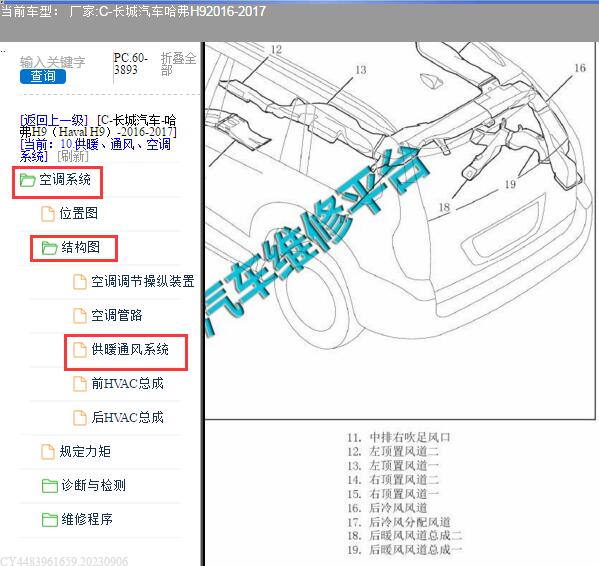Select legend line 17. 后冷风分配风道

coord(399,522)
